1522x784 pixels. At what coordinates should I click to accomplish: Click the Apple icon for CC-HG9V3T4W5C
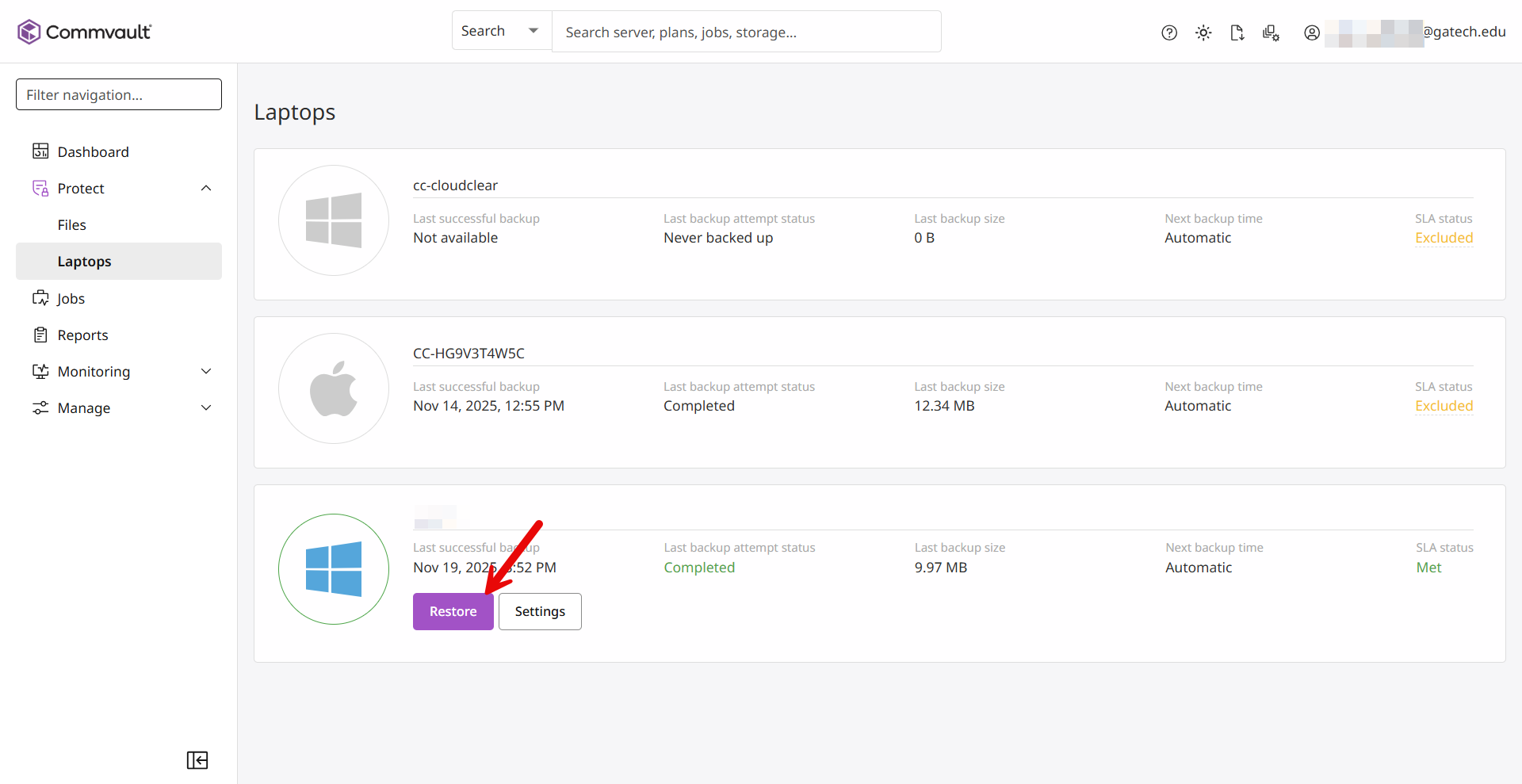(334, 388)
